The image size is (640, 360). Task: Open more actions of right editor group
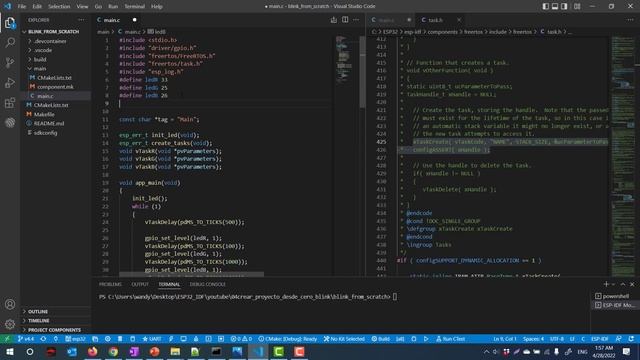pyautogui.click(x=630, y=20)
